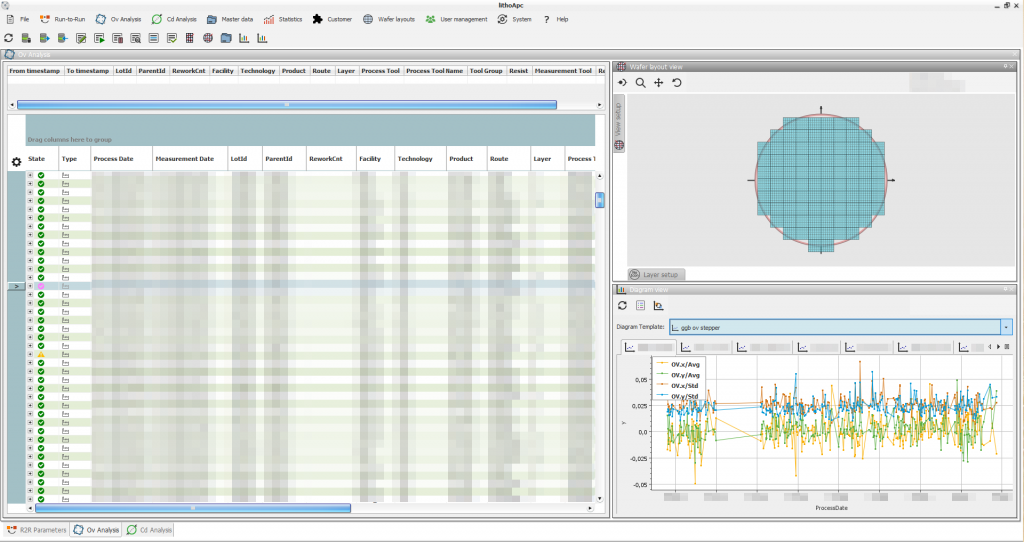This screenshot has width=1024, height=542.
Task: Click the diagram tabs scroll-right arrow
Action: (999, 347)
